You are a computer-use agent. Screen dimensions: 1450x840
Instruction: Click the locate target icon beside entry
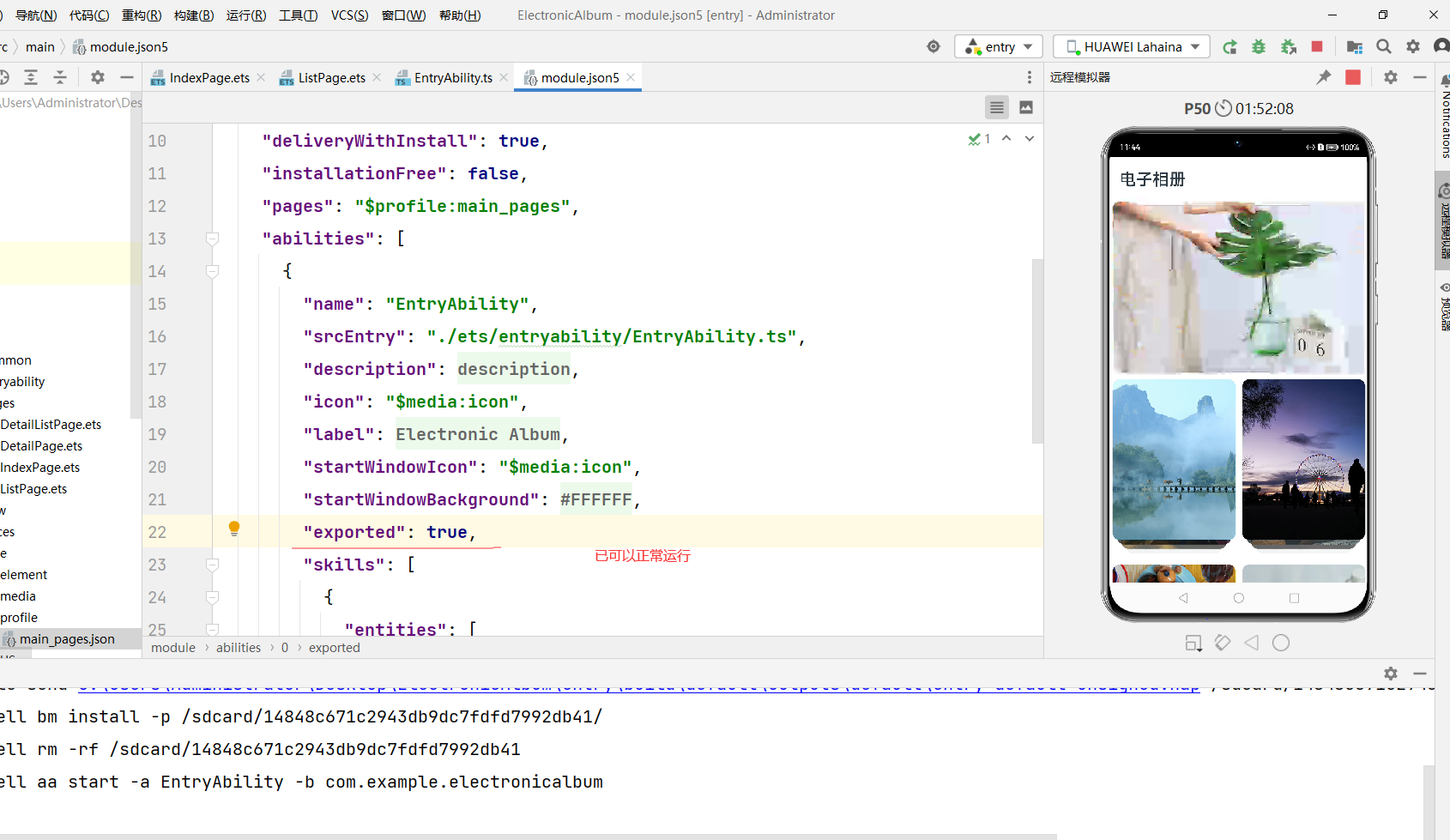click(x=933, y=46)
